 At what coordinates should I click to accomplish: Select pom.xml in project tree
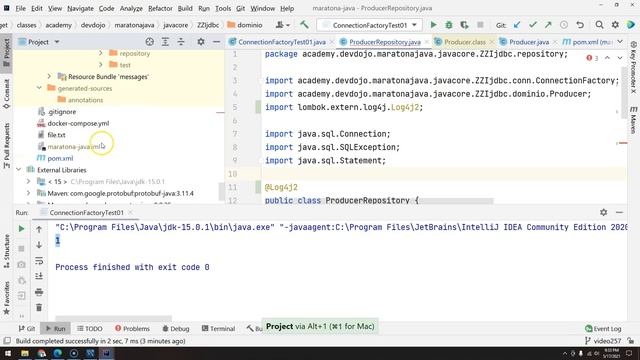60,158
